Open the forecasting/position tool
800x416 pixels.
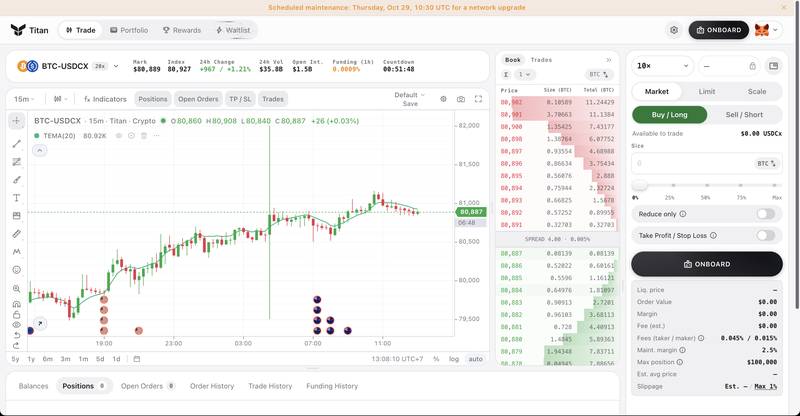click(x=16, y=216)
